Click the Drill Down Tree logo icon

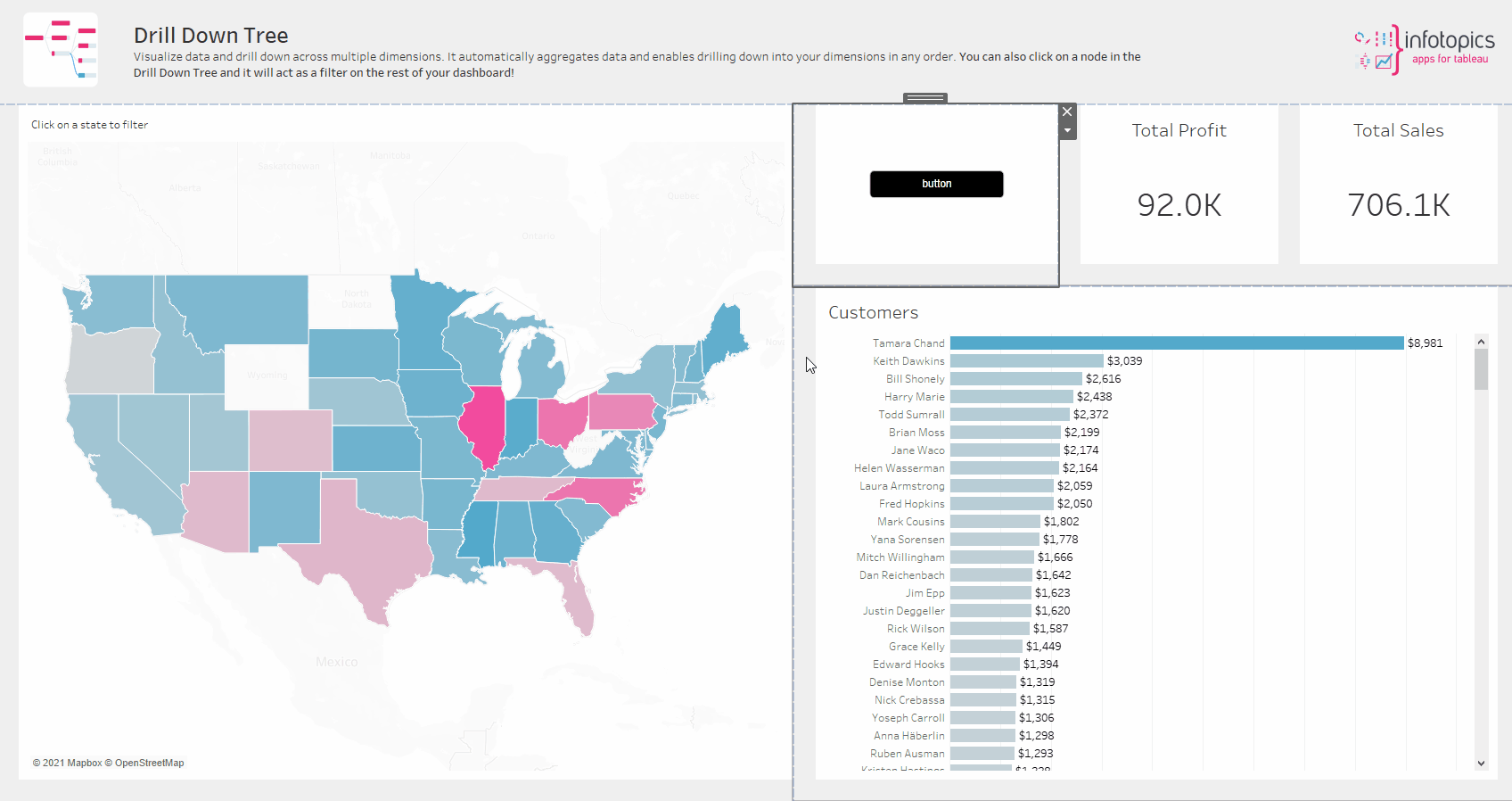[61, 49]
